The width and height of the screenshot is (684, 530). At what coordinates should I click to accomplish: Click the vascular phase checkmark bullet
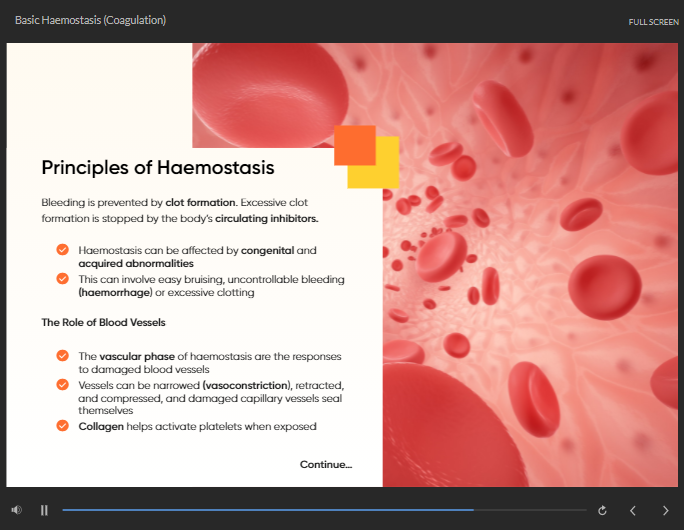tap(62, 356)
